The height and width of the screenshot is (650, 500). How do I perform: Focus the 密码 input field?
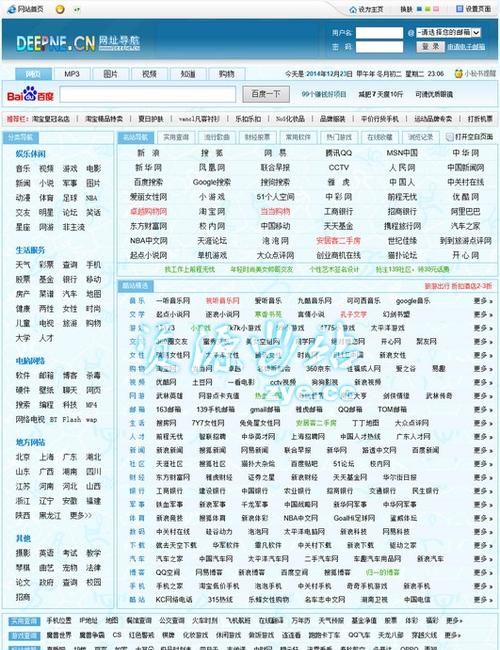coord(379,47)
